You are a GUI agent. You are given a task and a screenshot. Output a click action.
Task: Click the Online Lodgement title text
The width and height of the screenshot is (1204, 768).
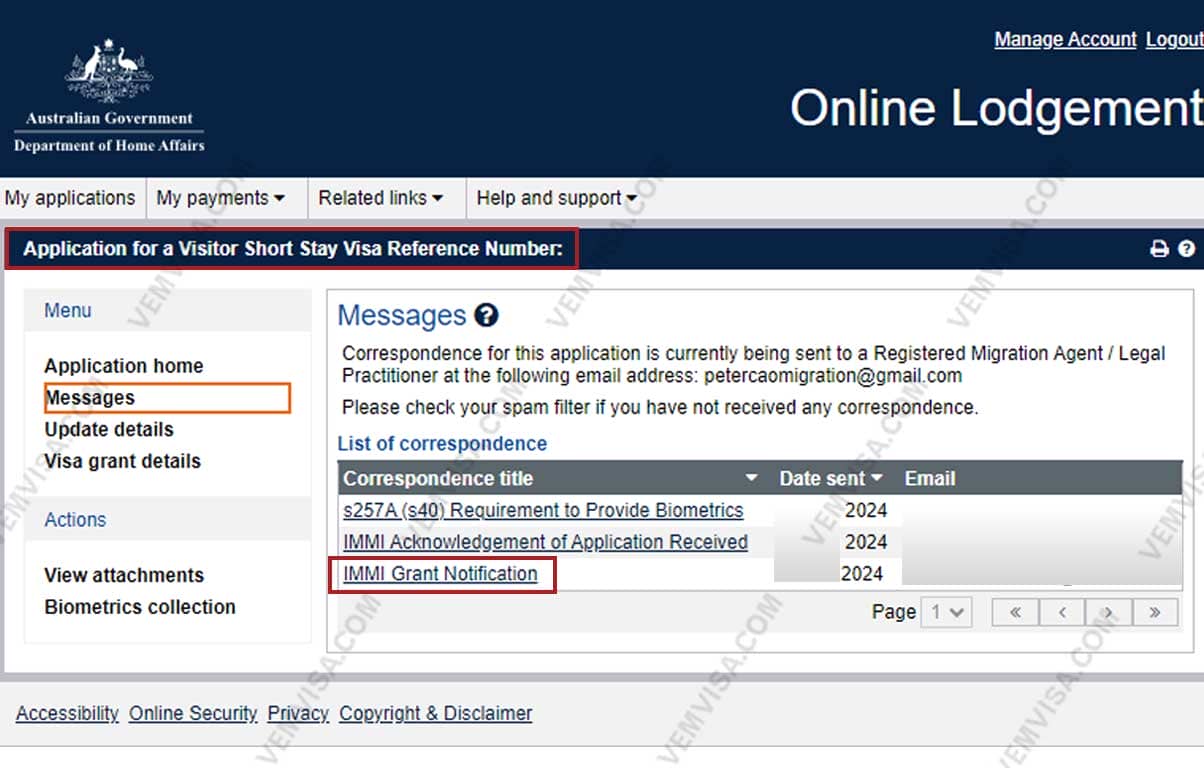point(996,108)
